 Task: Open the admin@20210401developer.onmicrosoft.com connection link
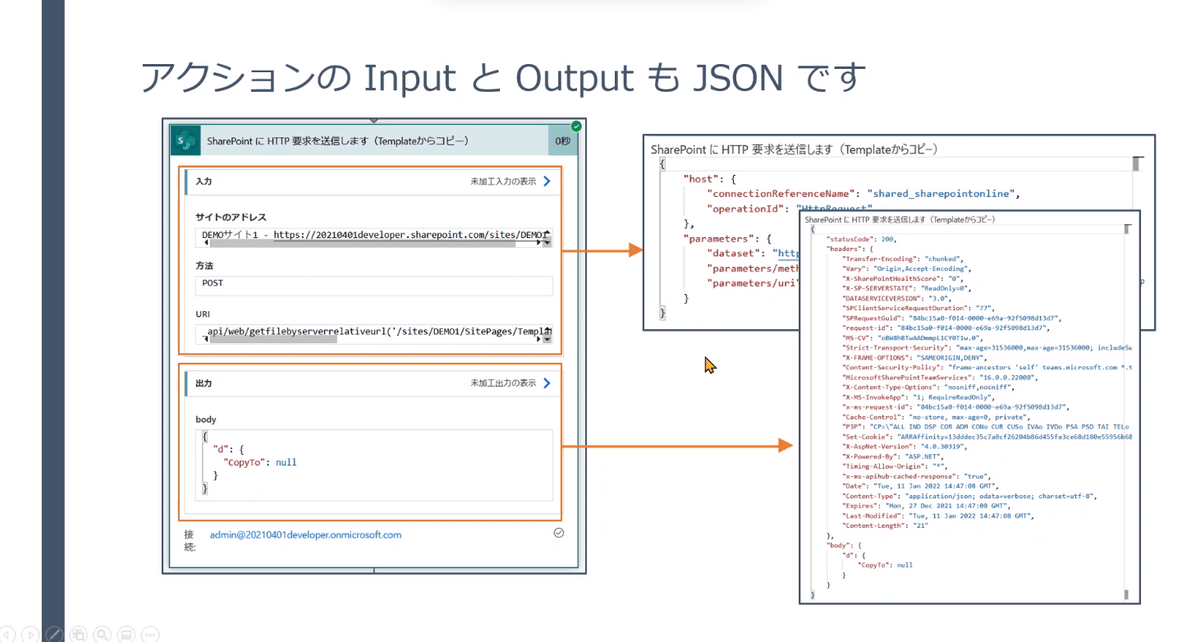305,535
